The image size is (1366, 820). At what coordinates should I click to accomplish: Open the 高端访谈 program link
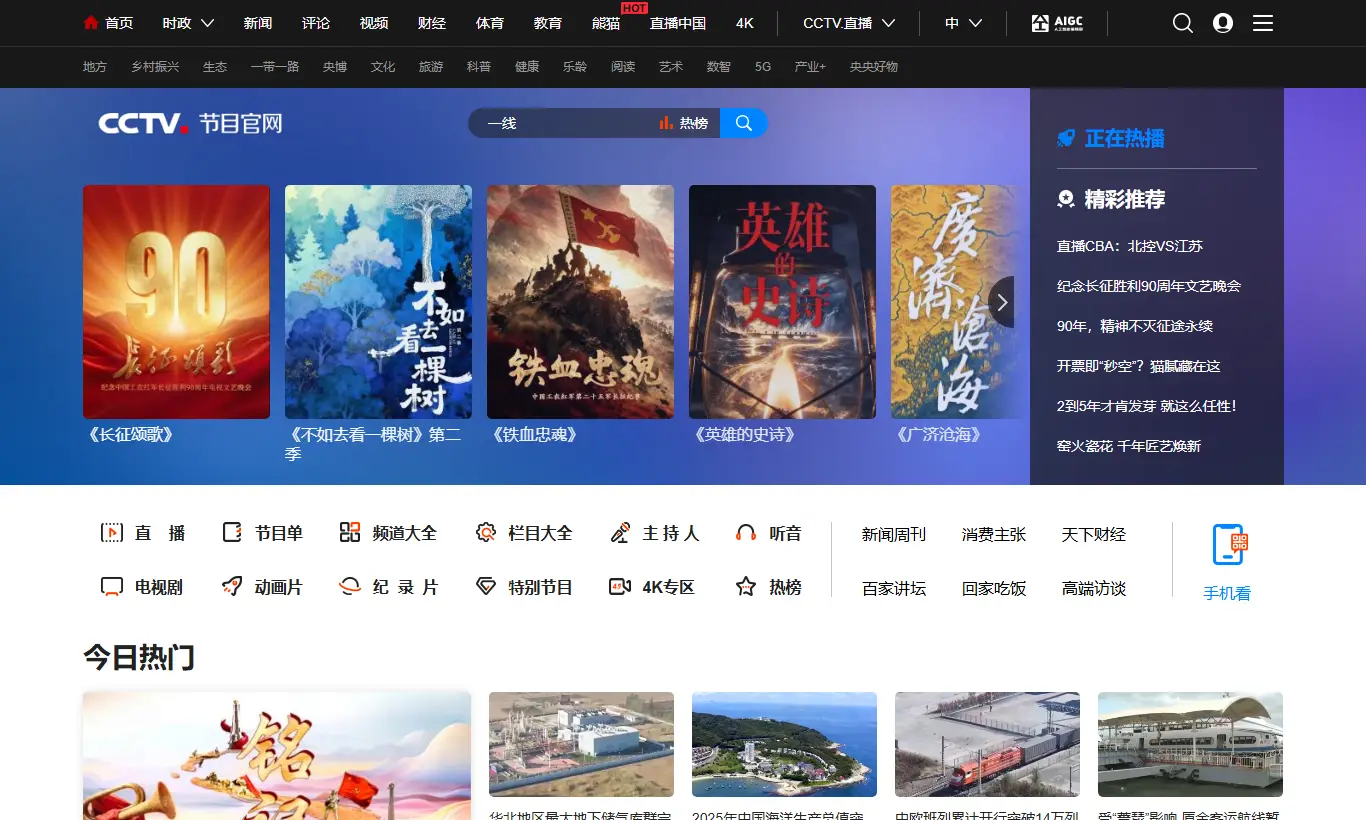tap(1094, 589)
